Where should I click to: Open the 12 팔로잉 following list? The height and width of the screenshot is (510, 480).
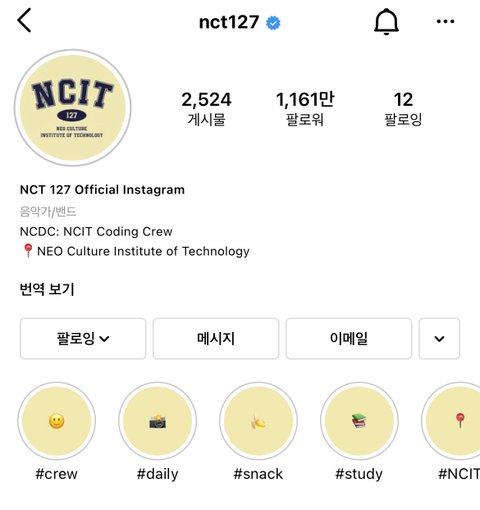(x=403, y=108)
